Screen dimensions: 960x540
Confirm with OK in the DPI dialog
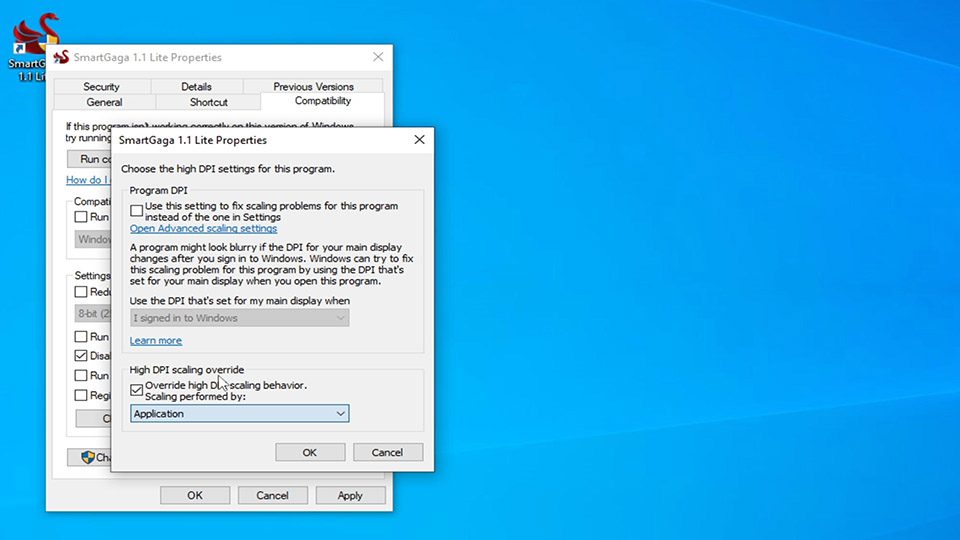coord(310,452)
